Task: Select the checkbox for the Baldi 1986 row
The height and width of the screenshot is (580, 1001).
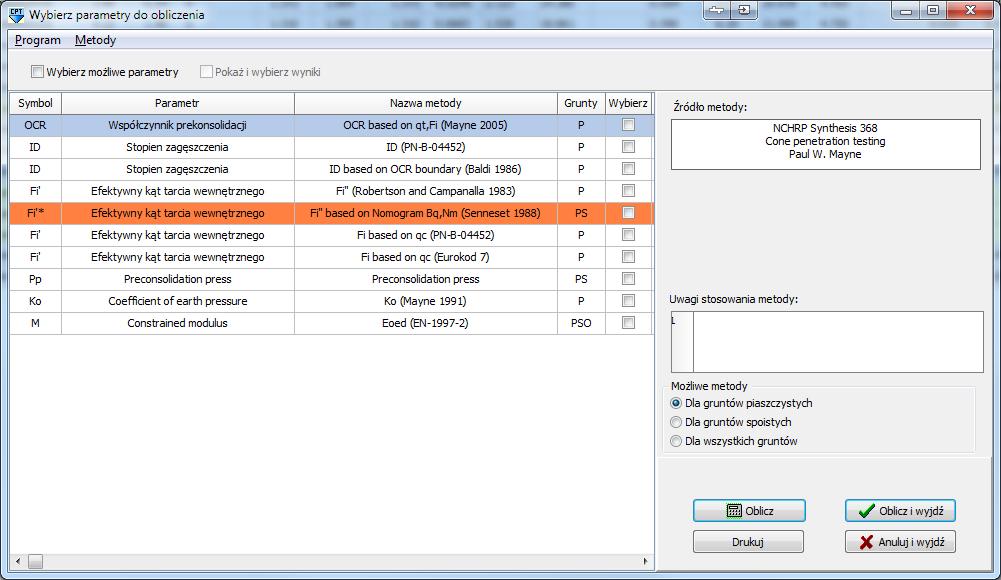Action: click(628, 168)
